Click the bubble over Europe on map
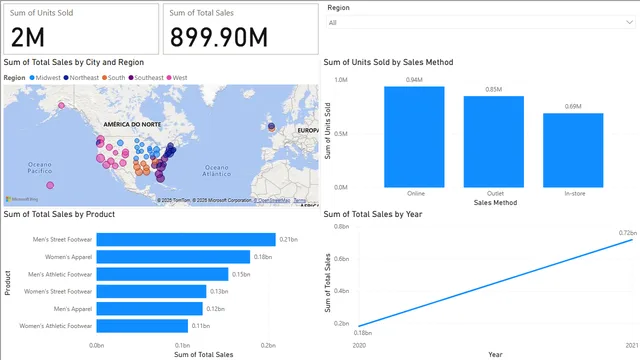 pos(271,127)
